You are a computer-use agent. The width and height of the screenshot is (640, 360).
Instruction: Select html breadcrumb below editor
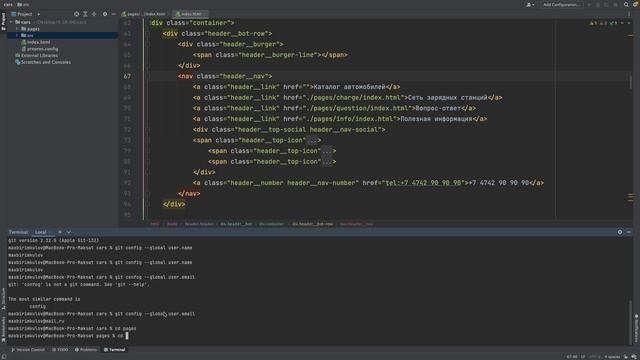[155, 224]
